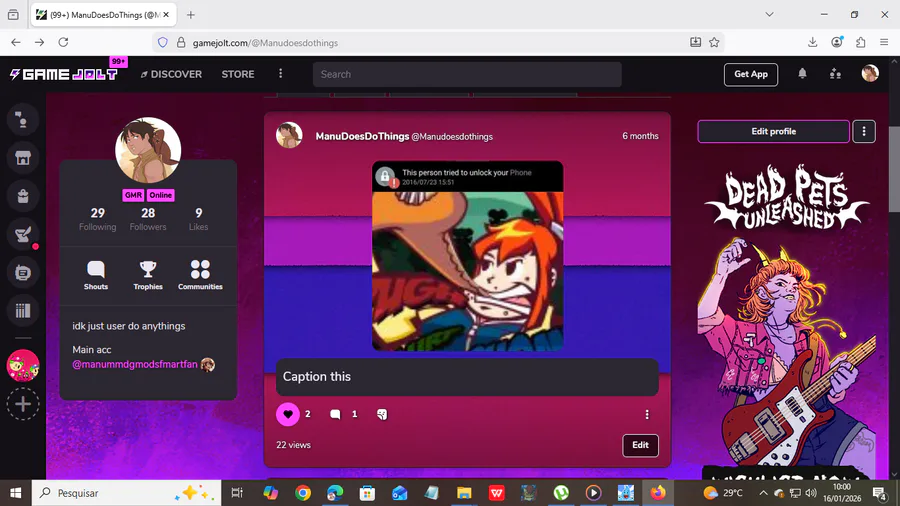Click the post's Edit button

coord(640,445)
